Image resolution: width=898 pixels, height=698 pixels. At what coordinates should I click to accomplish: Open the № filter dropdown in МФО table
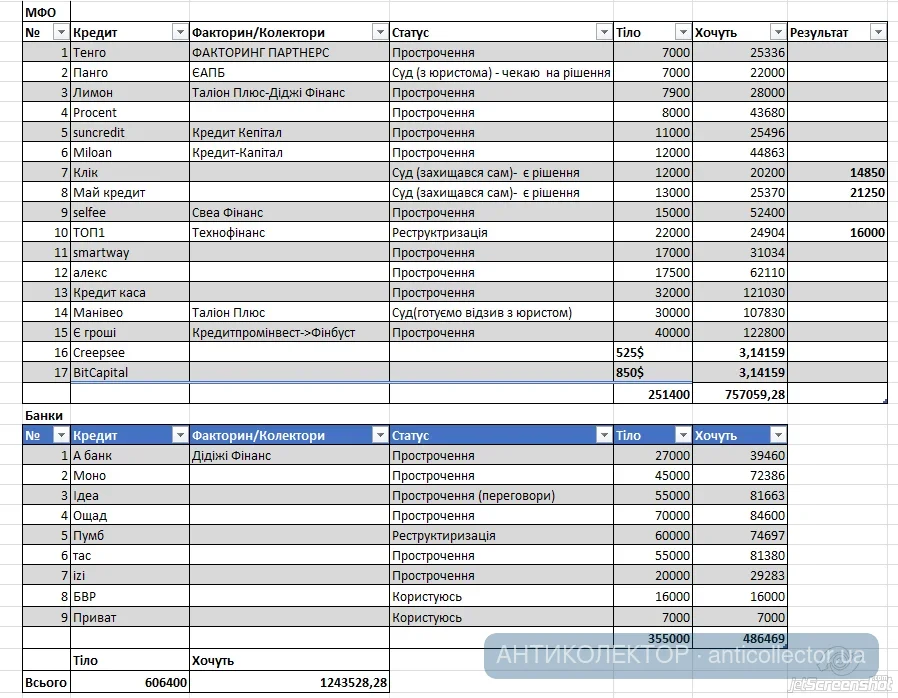click(x=61, y=32)
